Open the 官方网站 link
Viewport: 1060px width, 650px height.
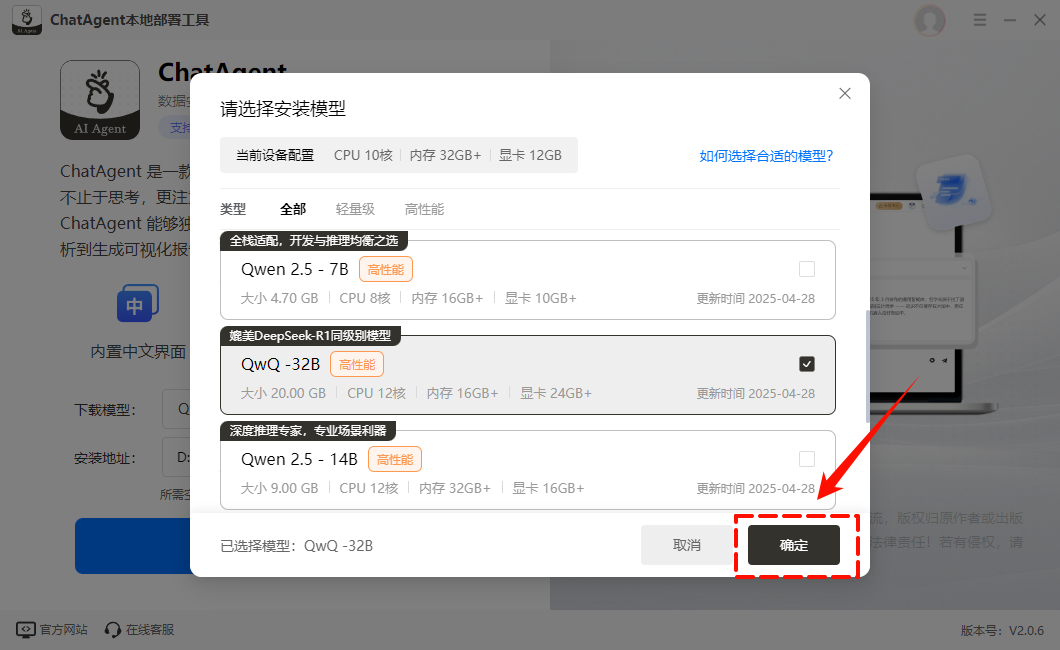tap(64, 630)
